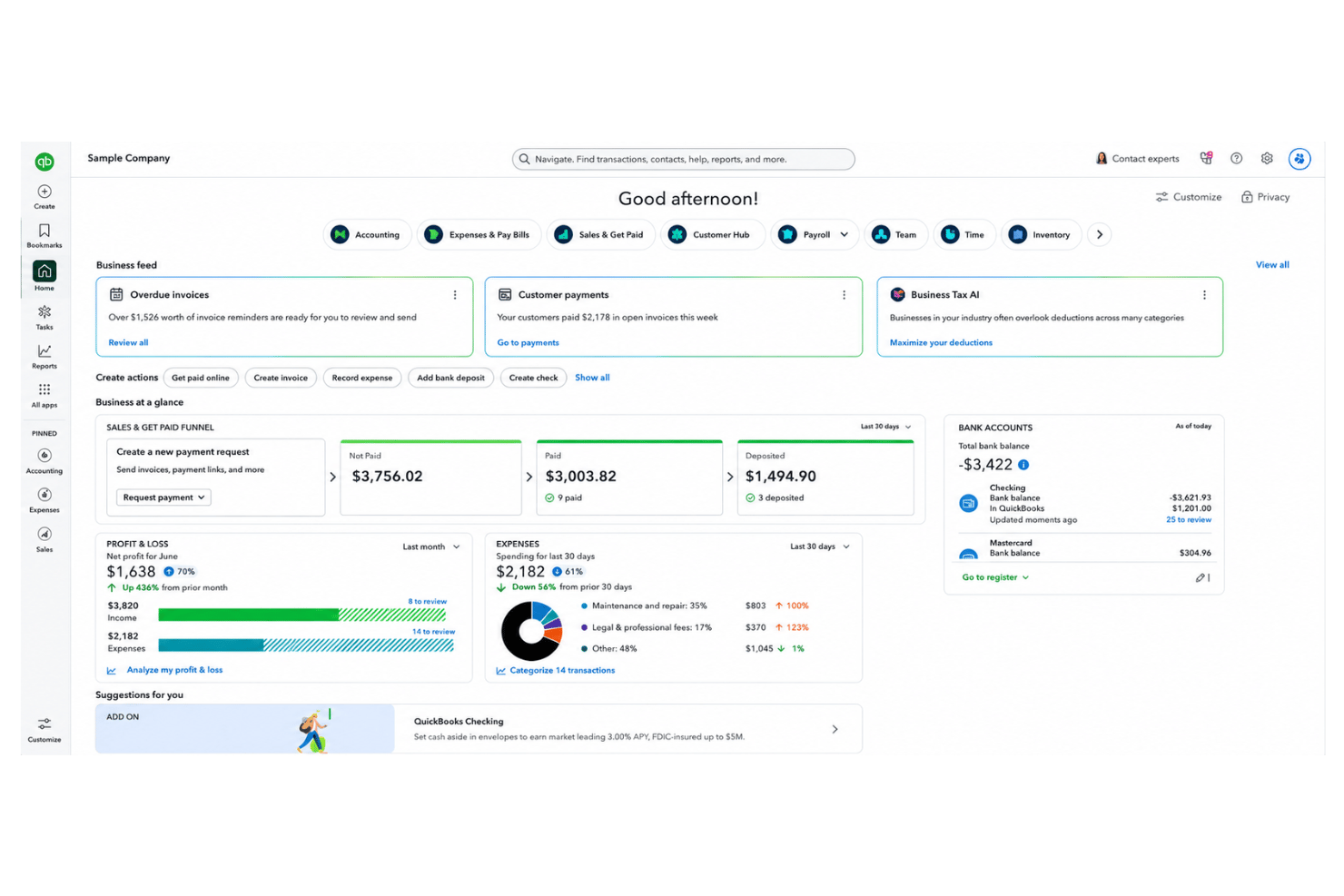
Task: Open All apps grid in sidebar
Action: 44,396
